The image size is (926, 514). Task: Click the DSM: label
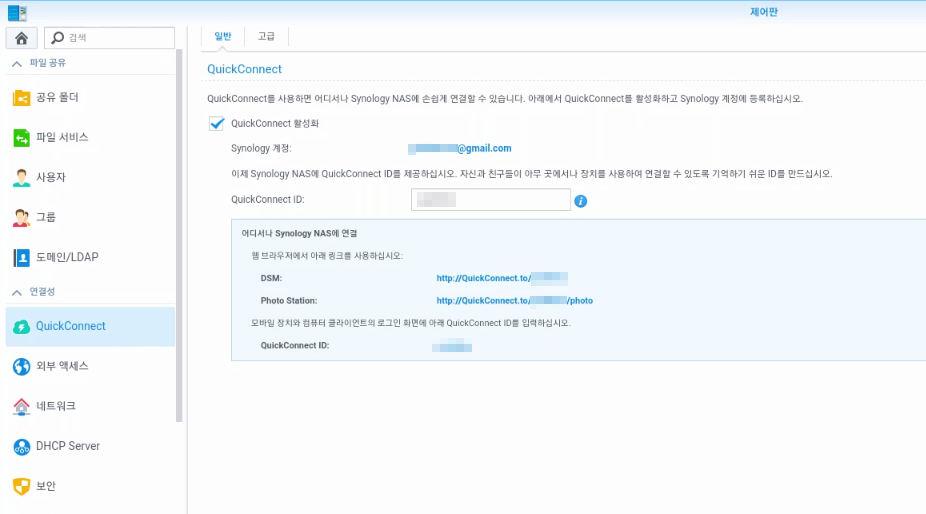pyautogui.click(x=271, y=278)
